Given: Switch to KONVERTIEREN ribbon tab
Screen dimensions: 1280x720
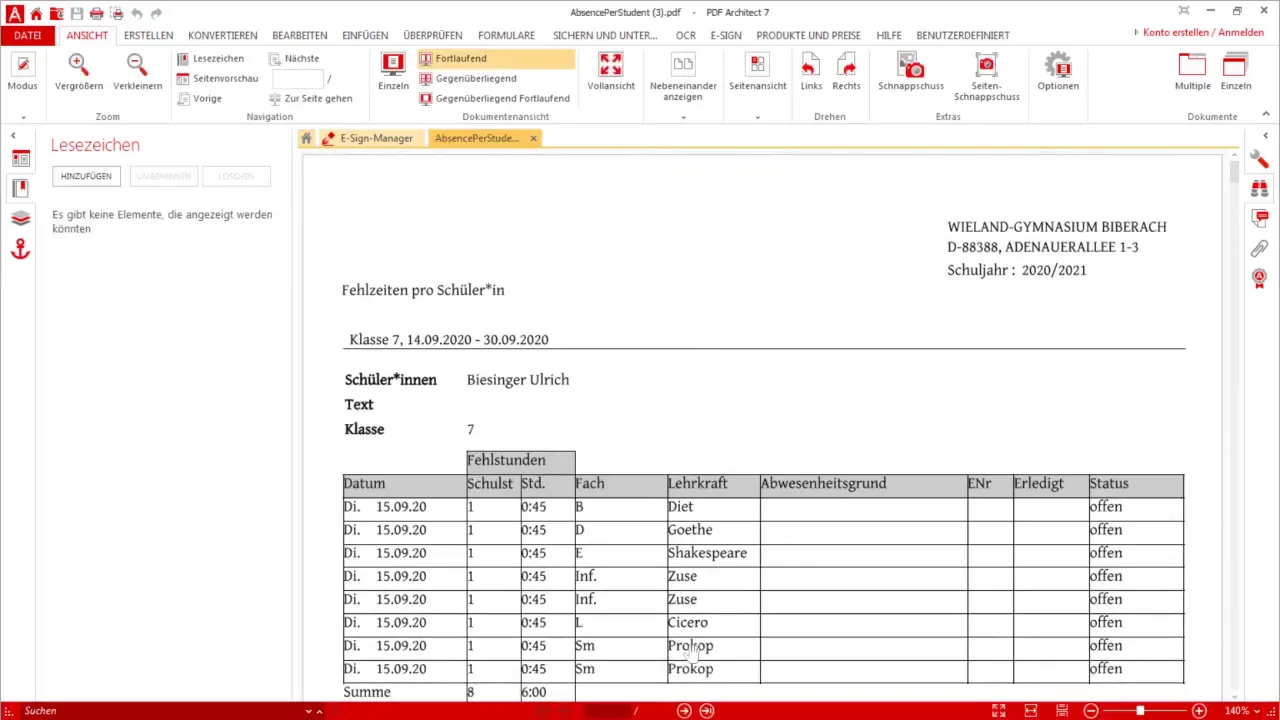Looking at the screenshot, I should 222,35.
